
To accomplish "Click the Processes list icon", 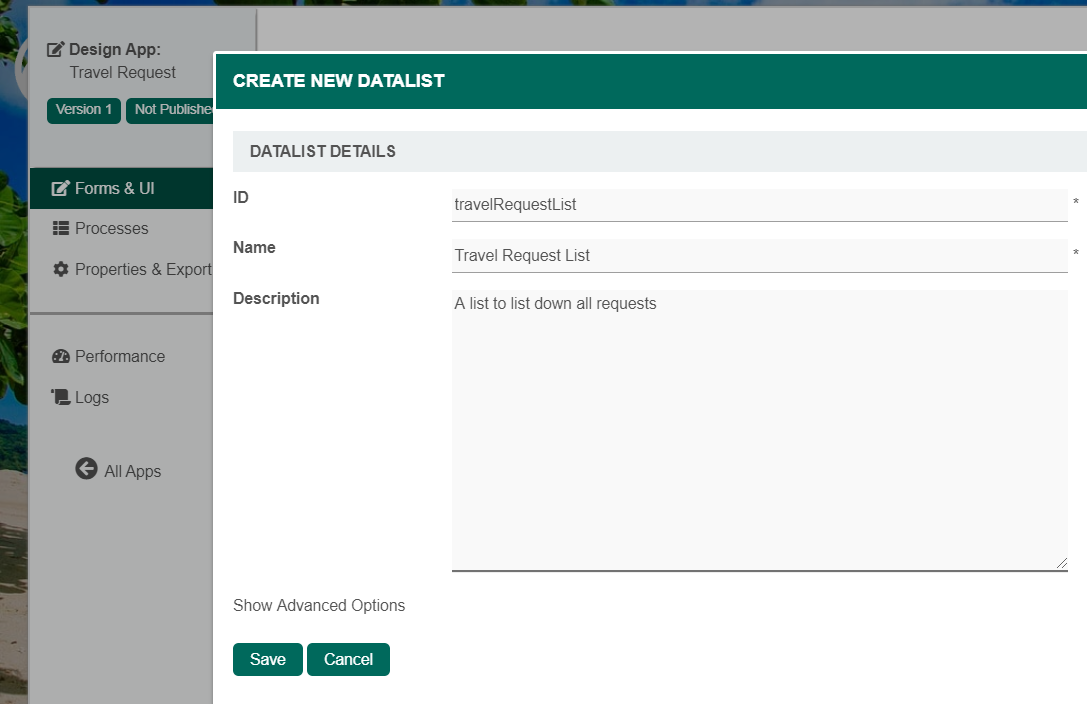I will click(x=61, y=228).
